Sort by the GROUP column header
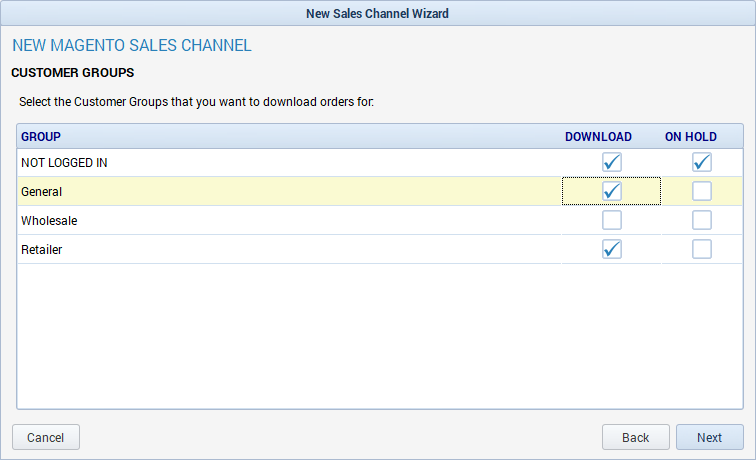The height and width of the screenshot is (460, 756). click(41, 136)
